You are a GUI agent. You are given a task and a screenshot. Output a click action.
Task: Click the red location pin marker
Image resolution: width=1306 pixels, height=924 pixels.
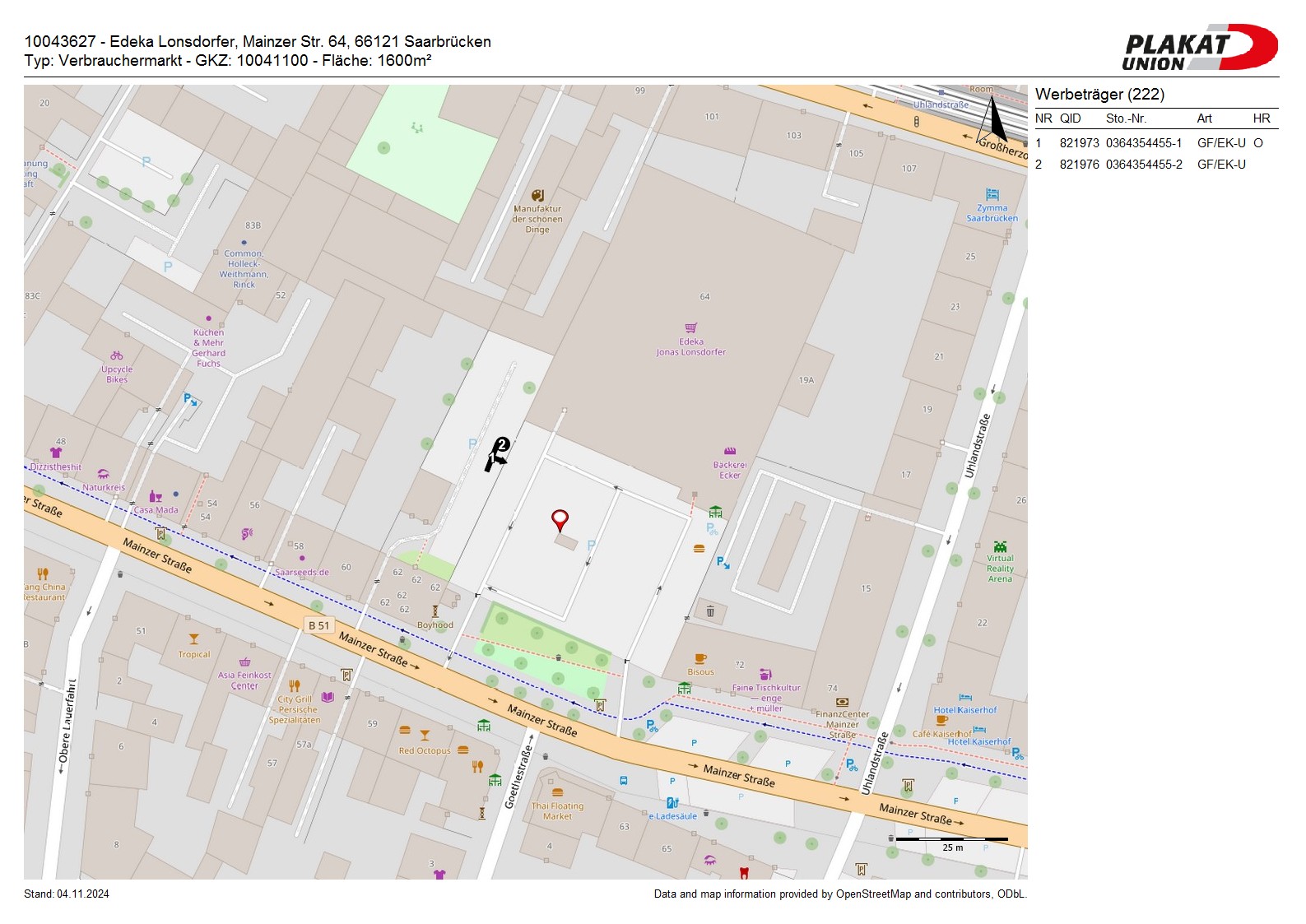(x=560, y=519)
